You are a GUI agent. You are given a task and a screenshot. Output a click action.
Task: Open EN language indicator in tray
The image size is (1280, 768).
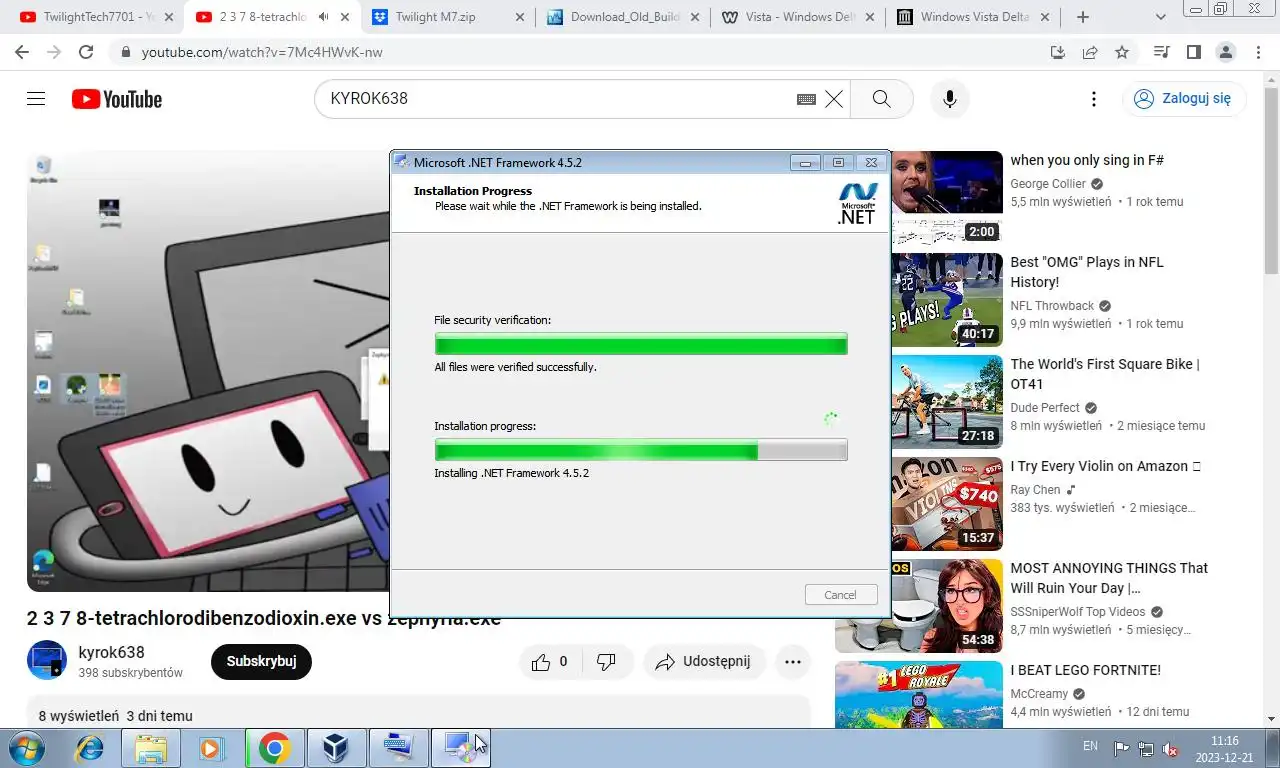[1090, 746]
